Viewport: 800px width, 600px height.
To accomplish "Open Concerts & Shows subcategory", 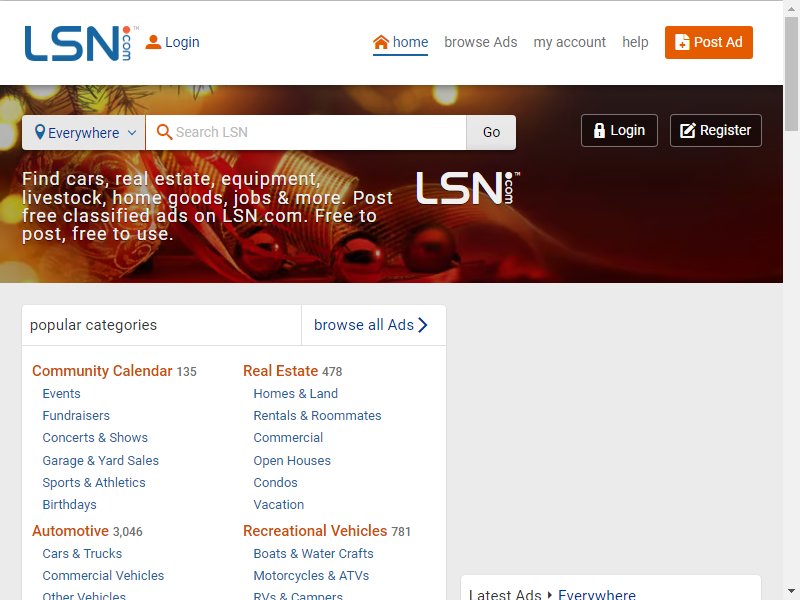I will pyautogui.click(x=95, y=438).
